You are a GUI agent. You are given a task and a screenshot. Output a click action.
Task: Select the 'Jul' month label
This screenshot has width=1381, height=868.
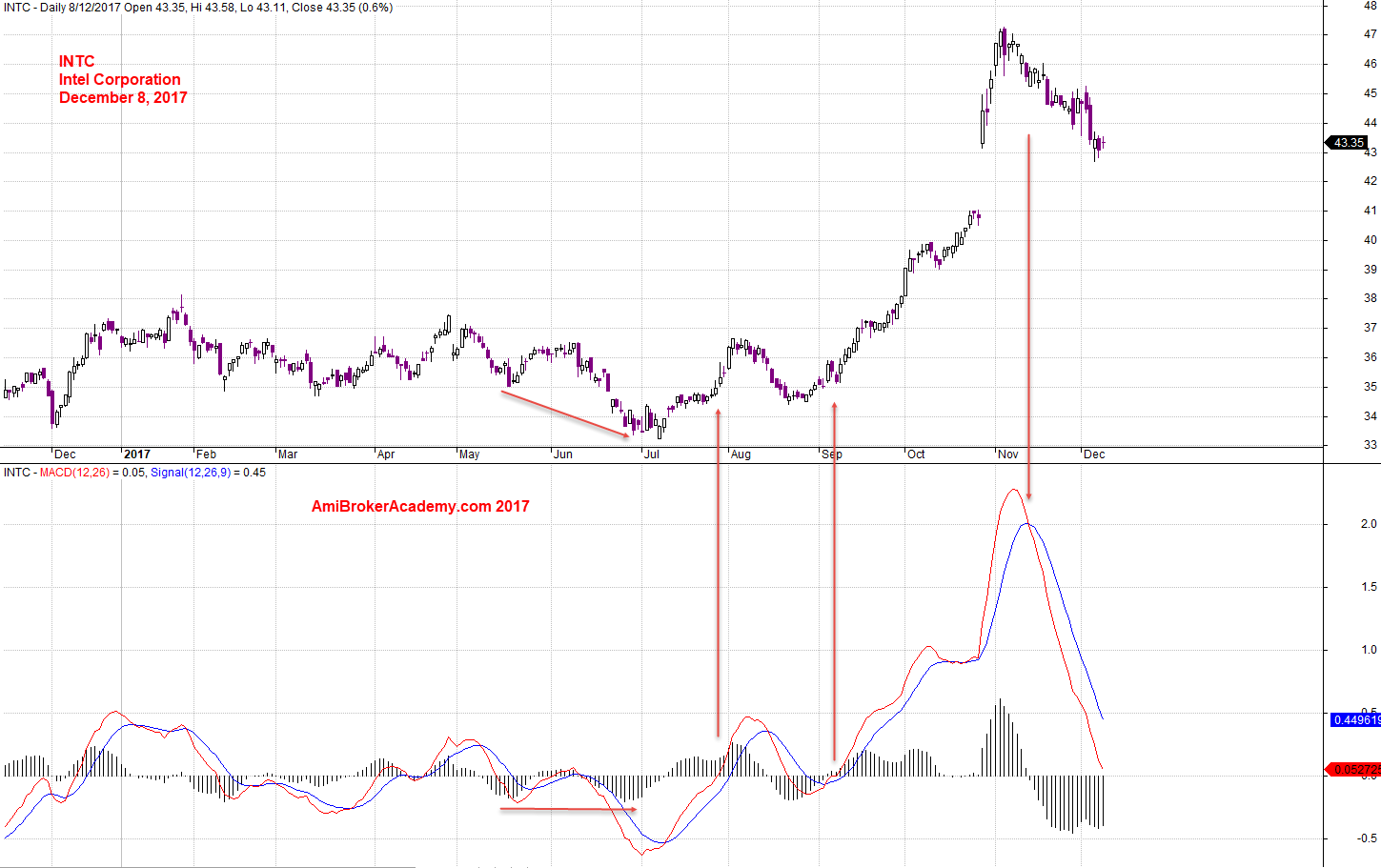coord(652,454)
